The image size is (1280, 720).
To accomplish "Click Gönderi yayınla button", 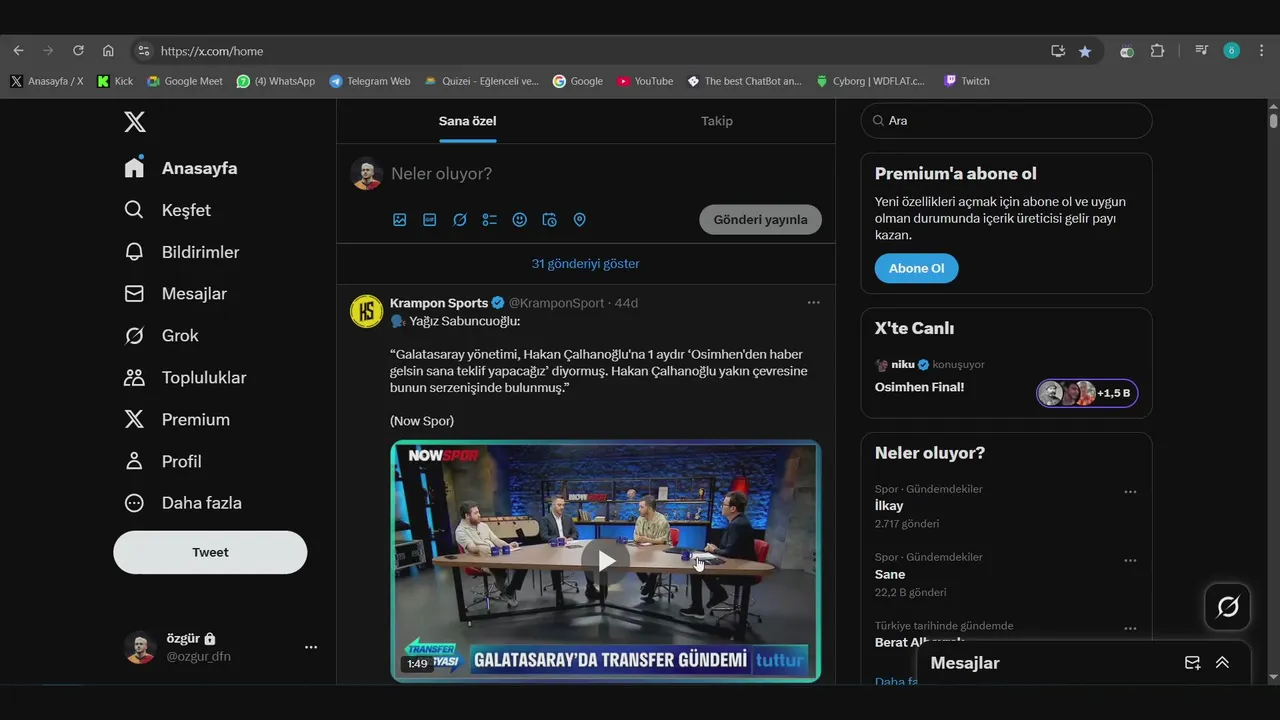I will [x=760, y=220].
